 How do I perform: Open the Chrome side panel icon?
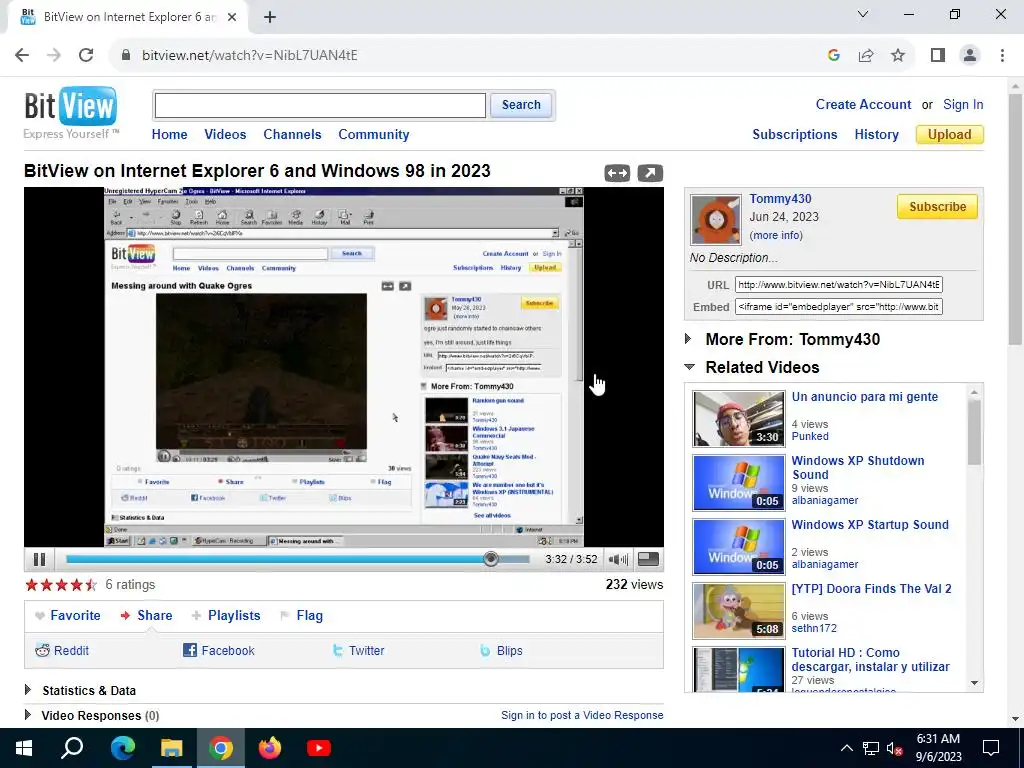tap(938, 56)
